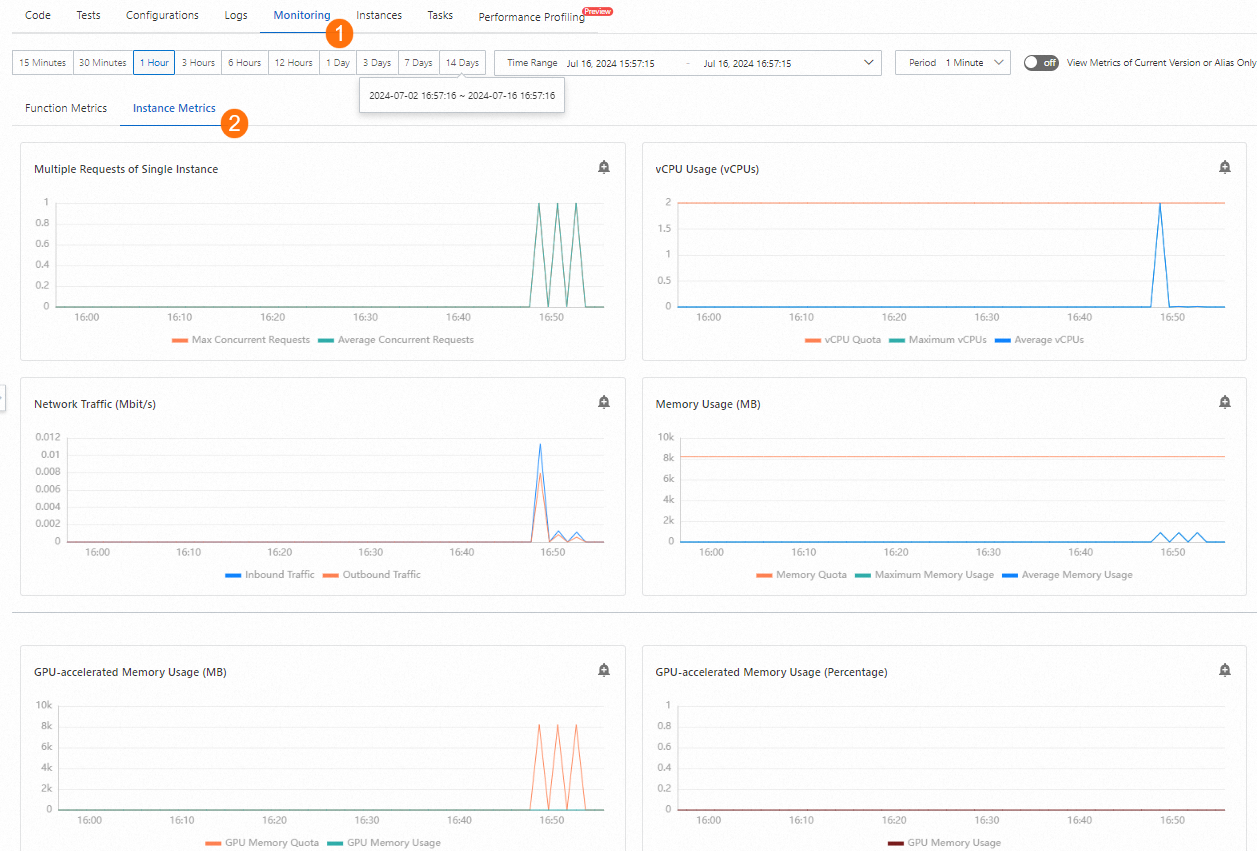The image size is (1257, 851).
Task: Click the bell on GPU Memory Usage Percentage chart
Action: coord(1224,670)
